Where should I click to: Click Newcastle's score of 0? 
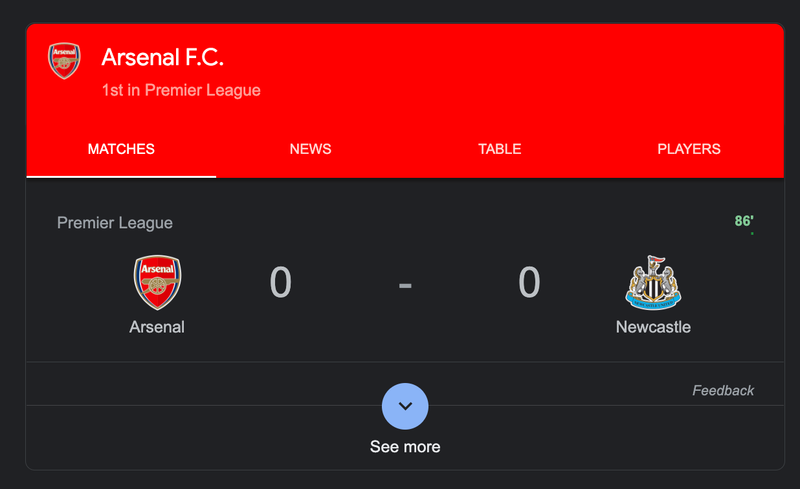(x=529, y=283)
